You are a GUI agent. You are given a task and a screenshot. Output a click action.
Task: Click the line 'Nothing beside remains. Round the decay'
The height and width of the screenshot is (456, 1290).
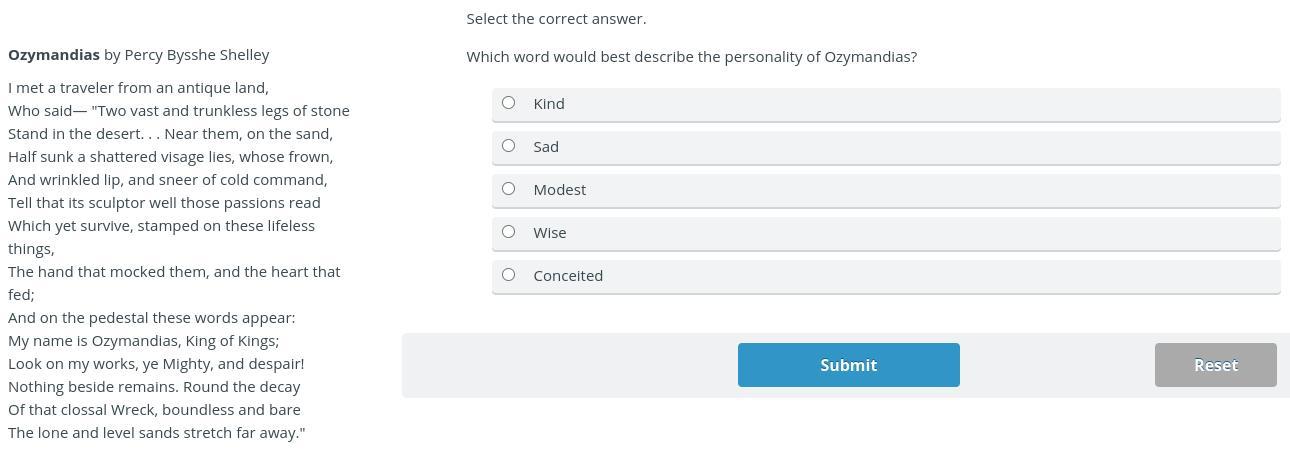pyautogui.click(x=154, y=387)
